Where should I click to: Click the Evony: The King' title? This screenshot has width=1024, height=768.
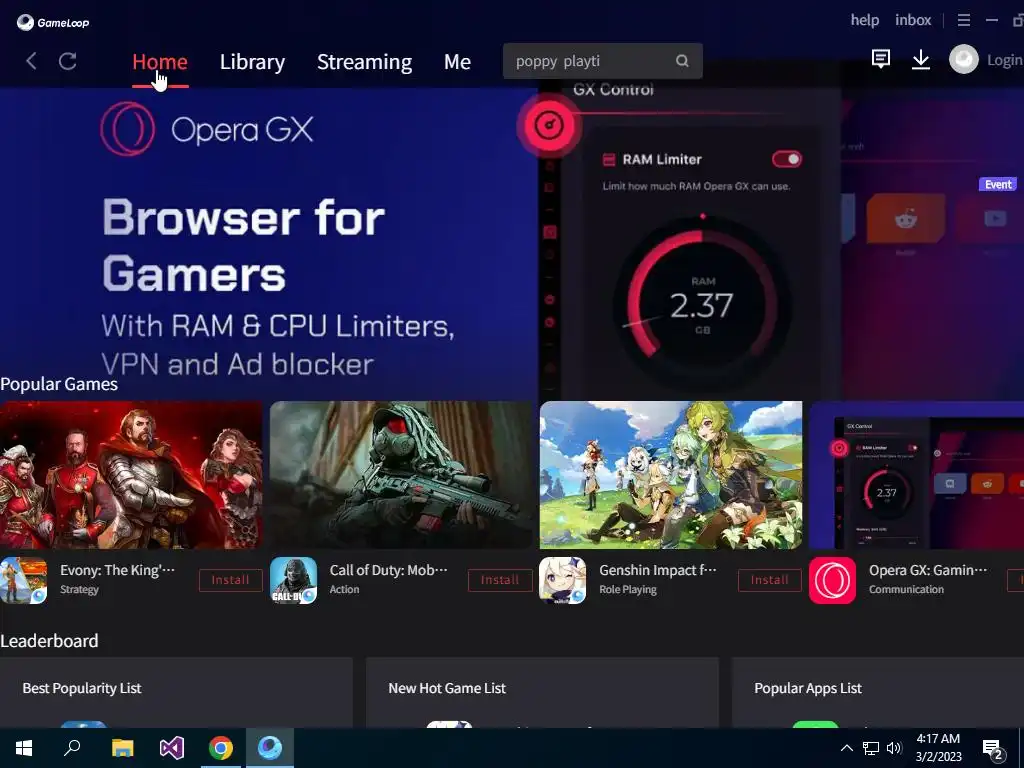click(118, 570)
